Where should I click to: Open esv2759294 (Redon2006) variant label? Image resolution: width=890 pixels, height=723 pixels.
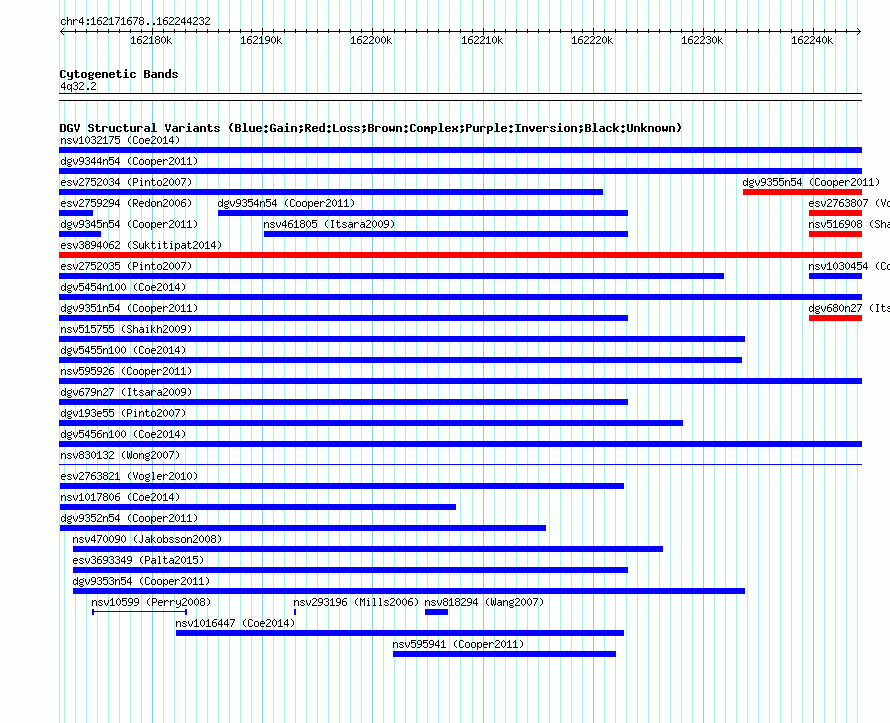pos(126,203)
